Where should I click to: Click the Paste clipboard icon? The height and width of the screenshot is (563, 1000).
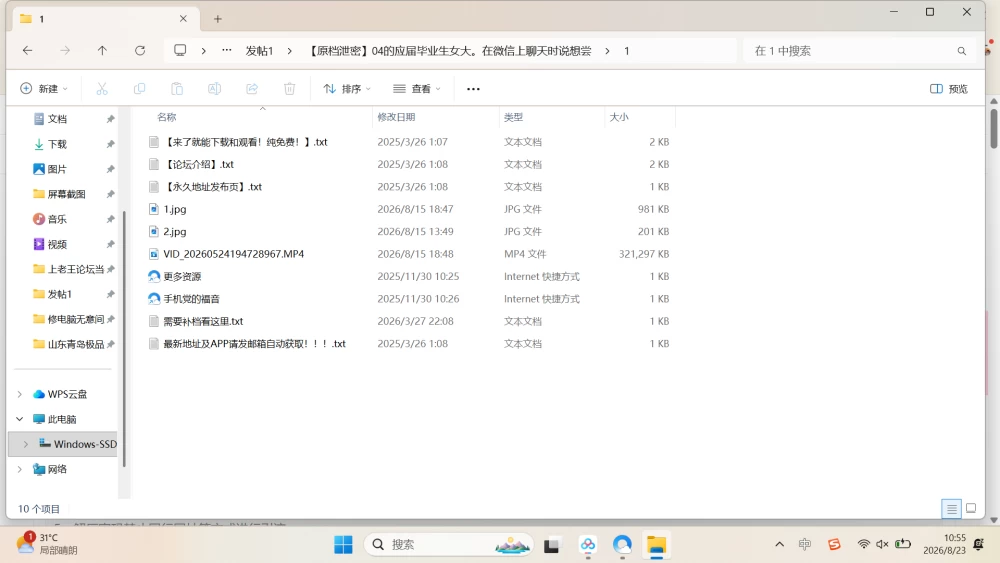pyautogui.click(x=177, y=89)
